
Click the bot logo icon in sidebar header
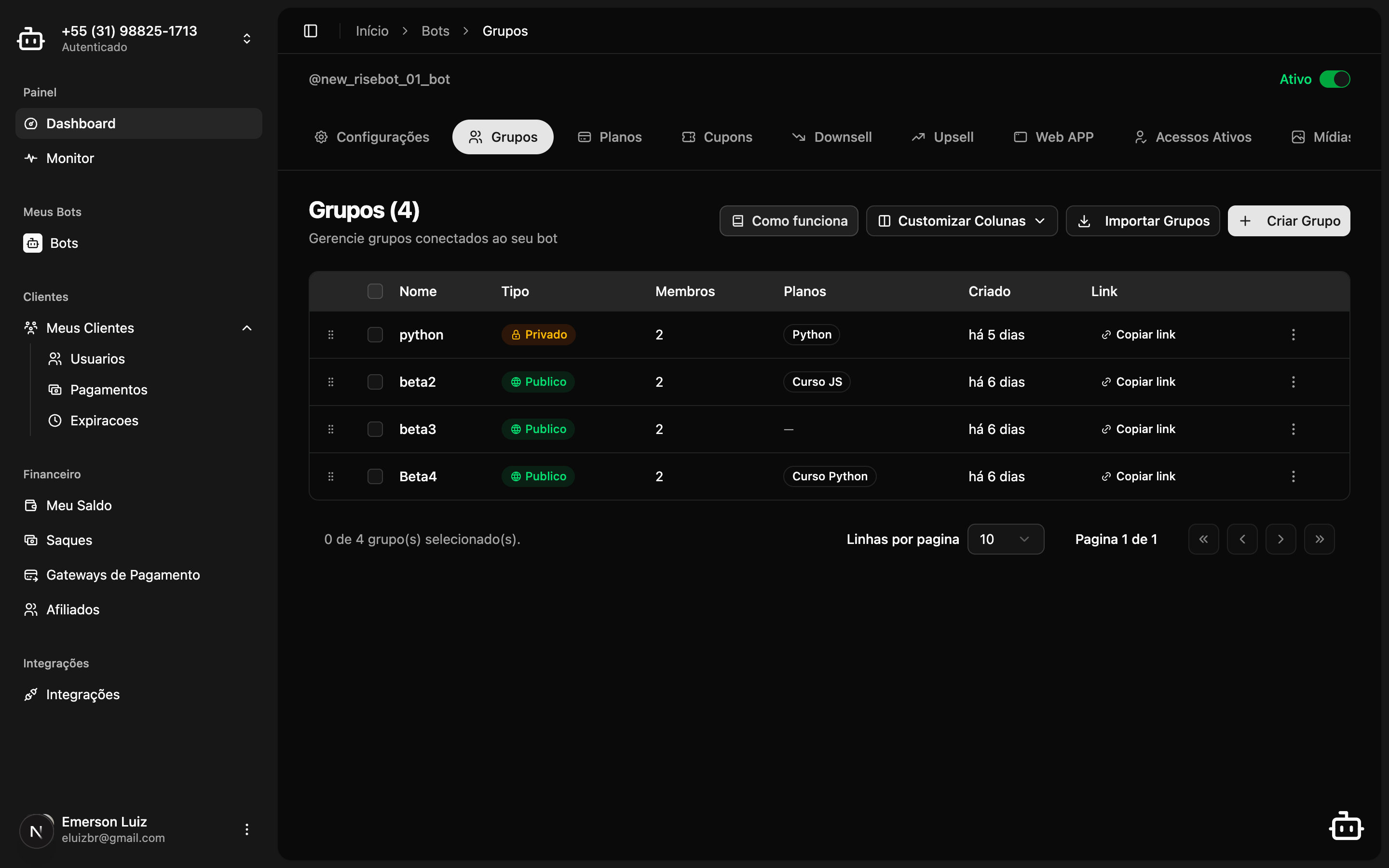[x=30, y=39]
